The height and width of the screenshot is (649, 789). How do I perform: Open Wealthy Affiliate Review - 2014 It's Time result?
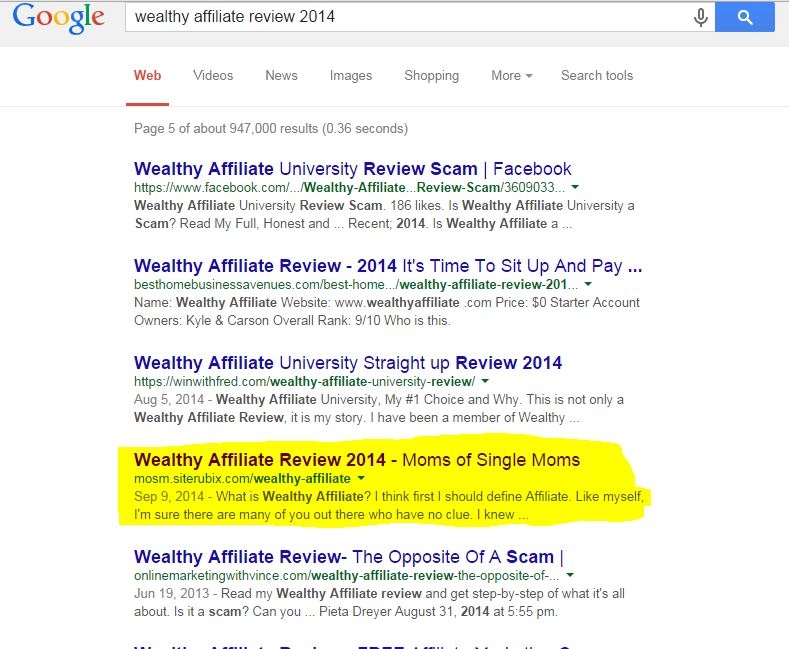pos(388,266)
